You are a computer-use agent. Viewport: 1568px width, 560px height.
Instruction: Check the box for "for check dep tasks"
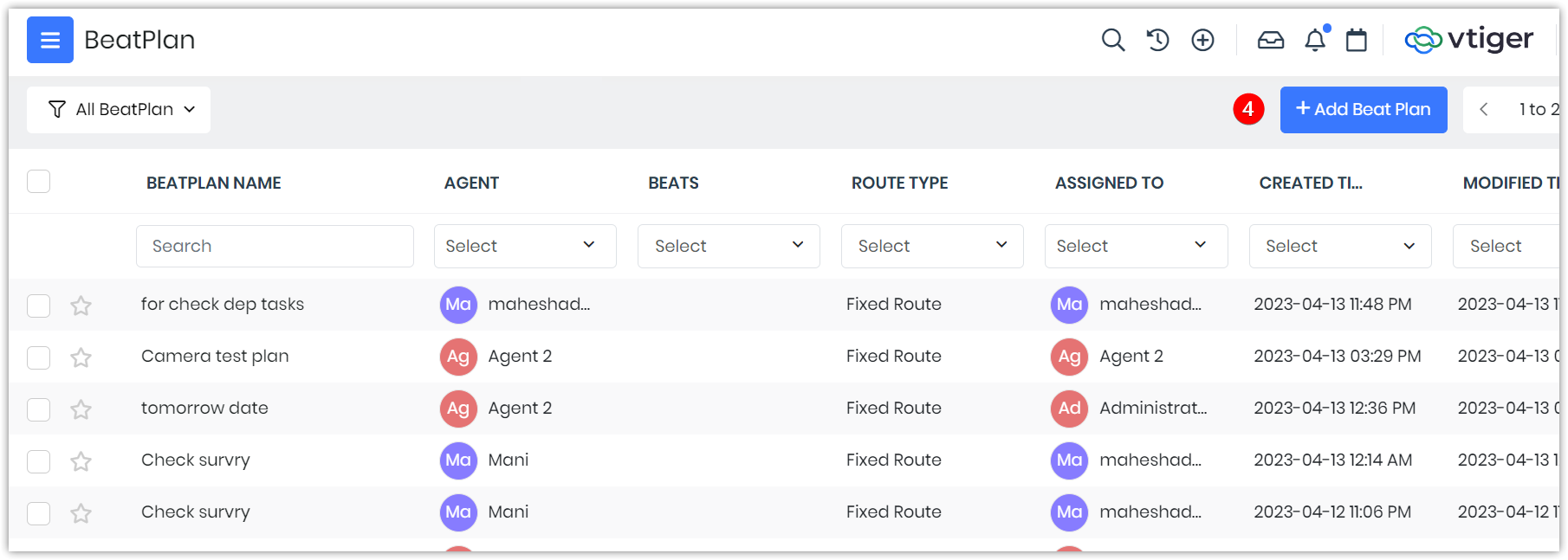pyautogui.click(x=39, y=306)
